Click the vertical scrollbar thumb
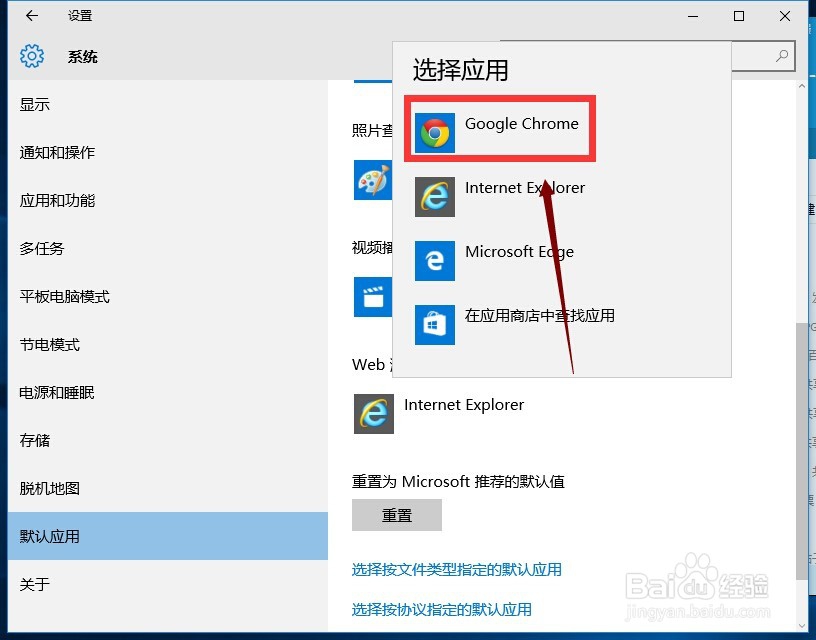 pos(801,451)
